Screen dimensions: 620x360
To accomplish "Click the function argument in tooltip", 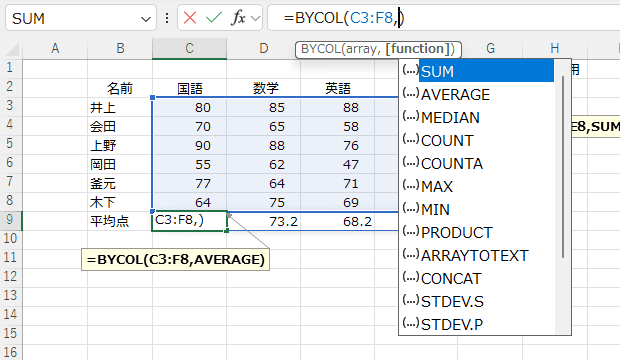I will point(417,49).
